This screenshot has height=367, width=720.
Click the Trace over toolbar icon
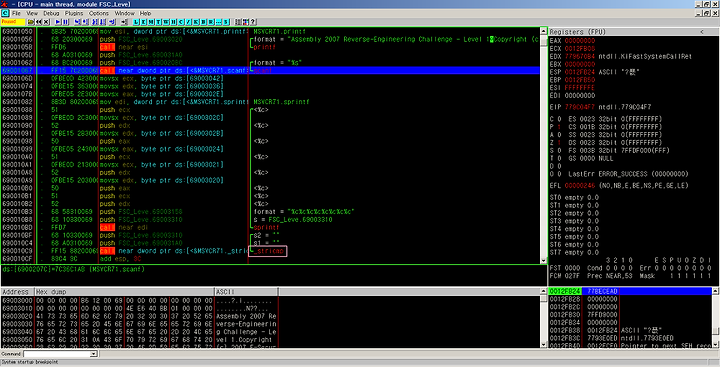[103, 22]
